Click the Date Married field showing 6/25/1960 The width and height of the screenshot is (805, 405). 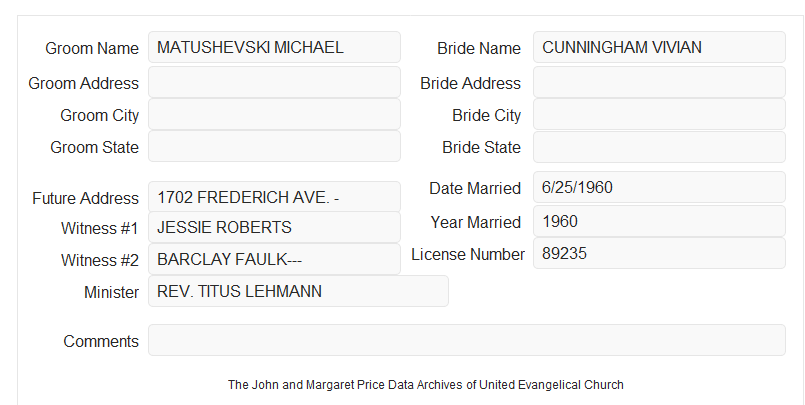pyautogui.click(x=659, y=187)
